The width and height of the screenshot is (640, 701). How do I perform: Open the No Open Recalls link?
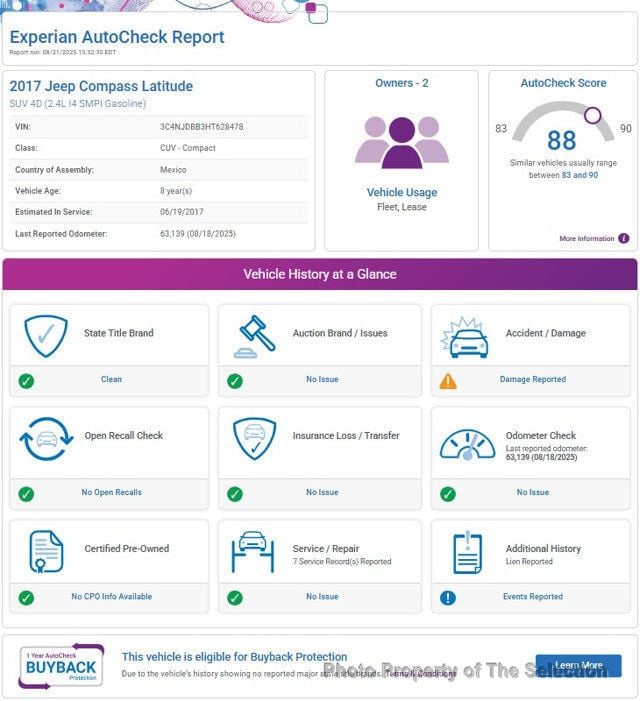tap(111, 492)
